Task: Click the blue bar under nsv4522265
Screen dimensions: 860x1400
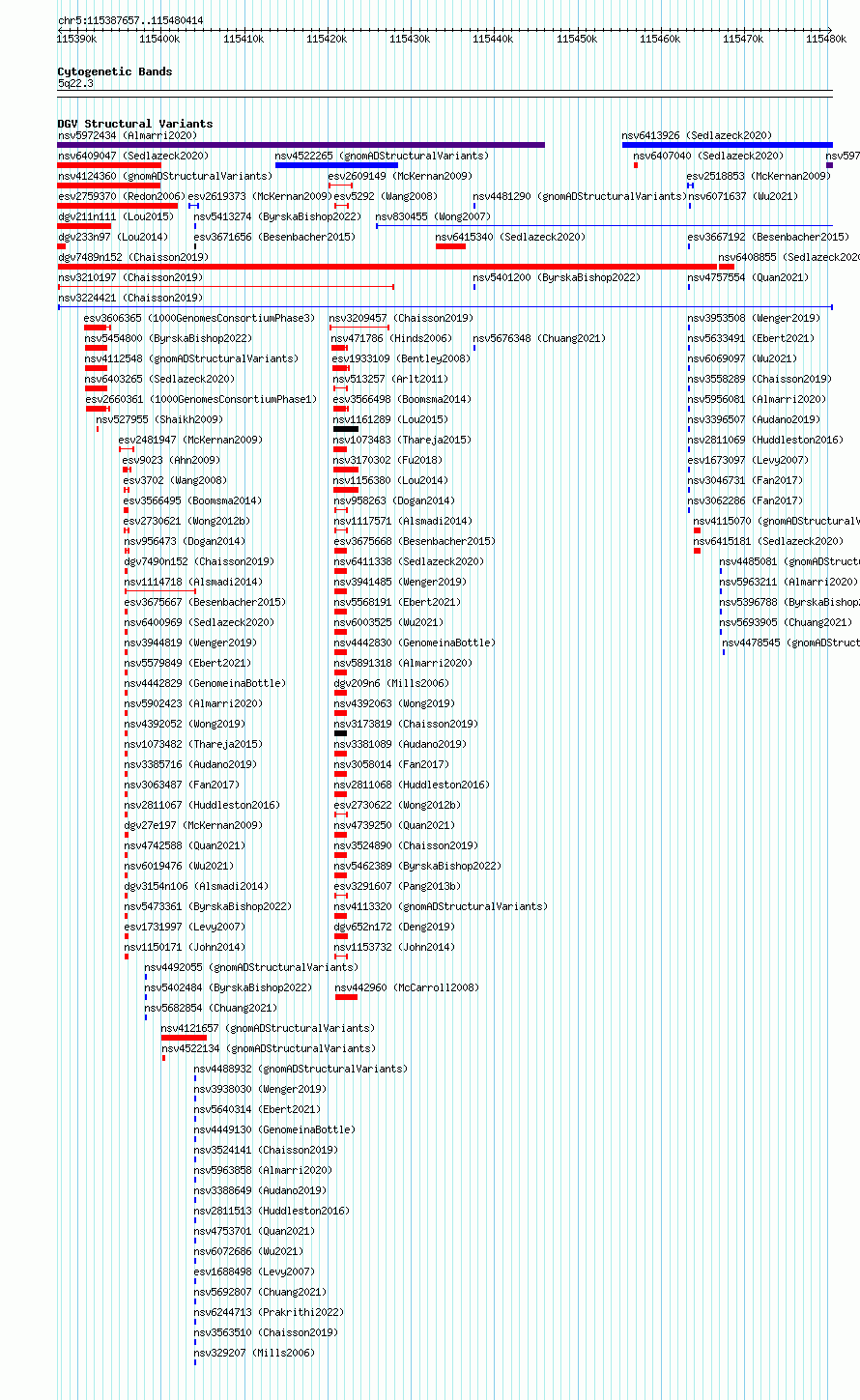Action: (x=336, y=165)
